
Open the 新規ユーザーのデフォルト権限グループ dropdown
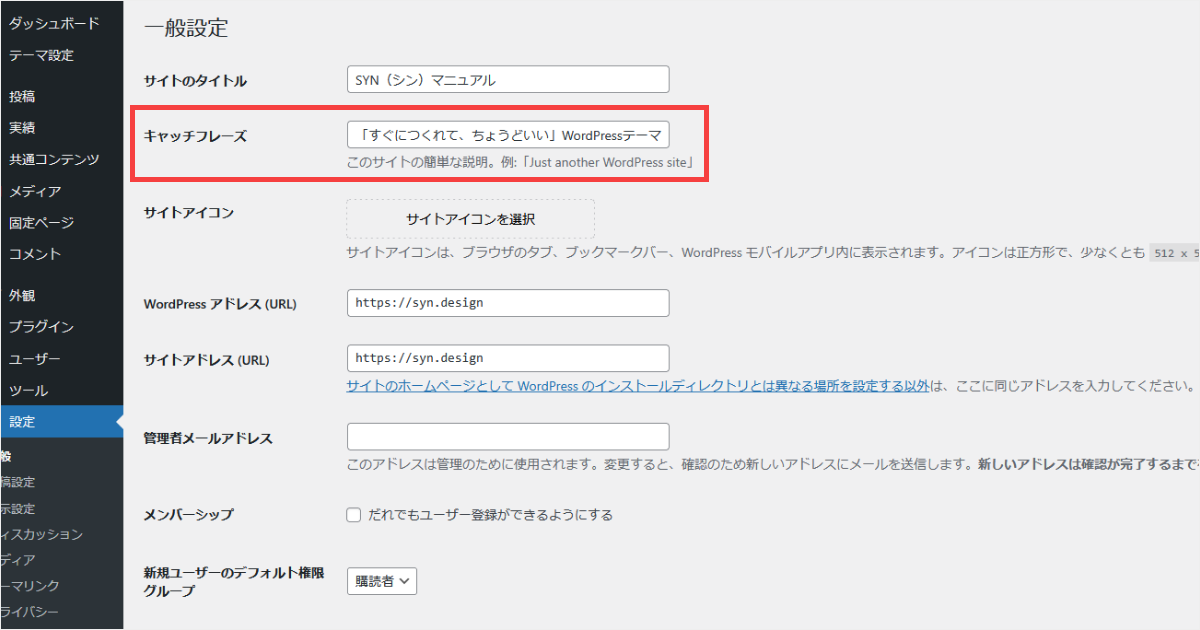pos(381,580)
